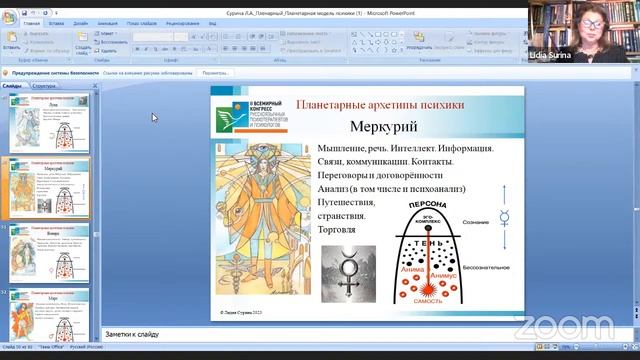Click the Increase font size icon
This screenshot has width=640, height=360.
click(x=194, y=37)
